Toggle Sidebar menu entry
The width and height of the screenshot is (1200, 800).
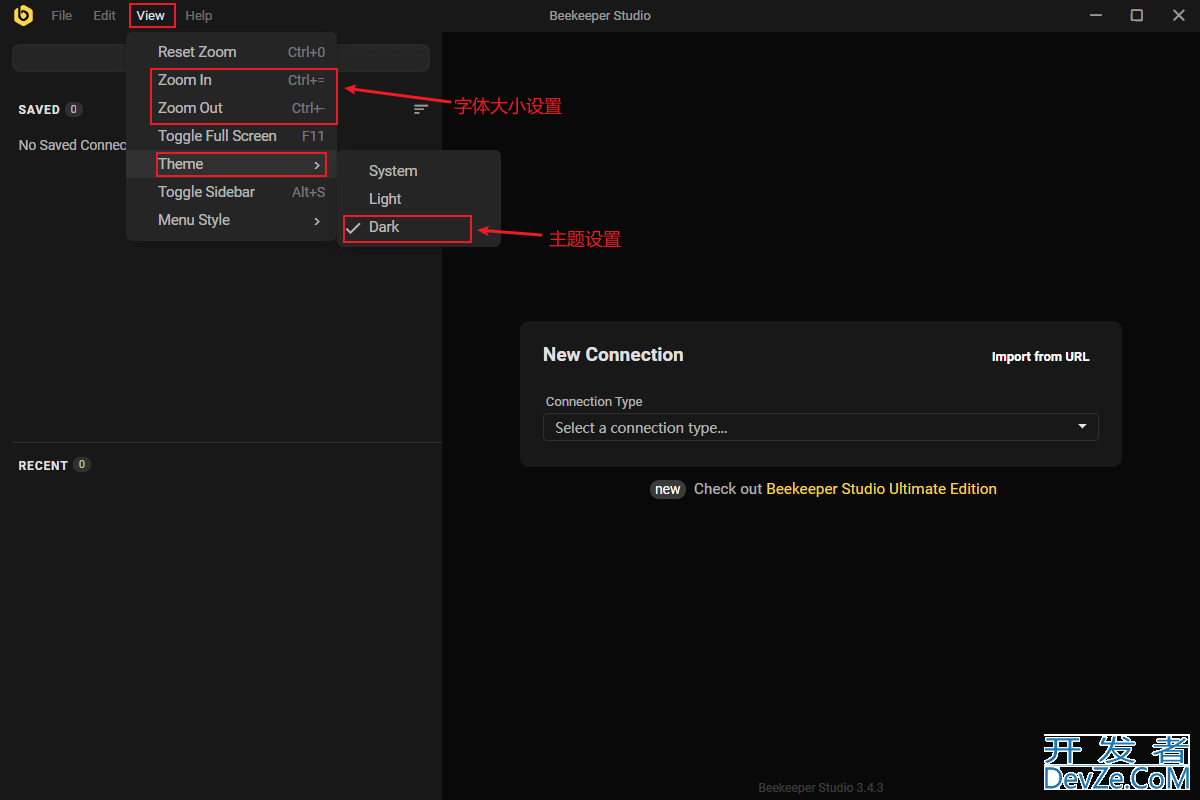[x=232, y=192]
